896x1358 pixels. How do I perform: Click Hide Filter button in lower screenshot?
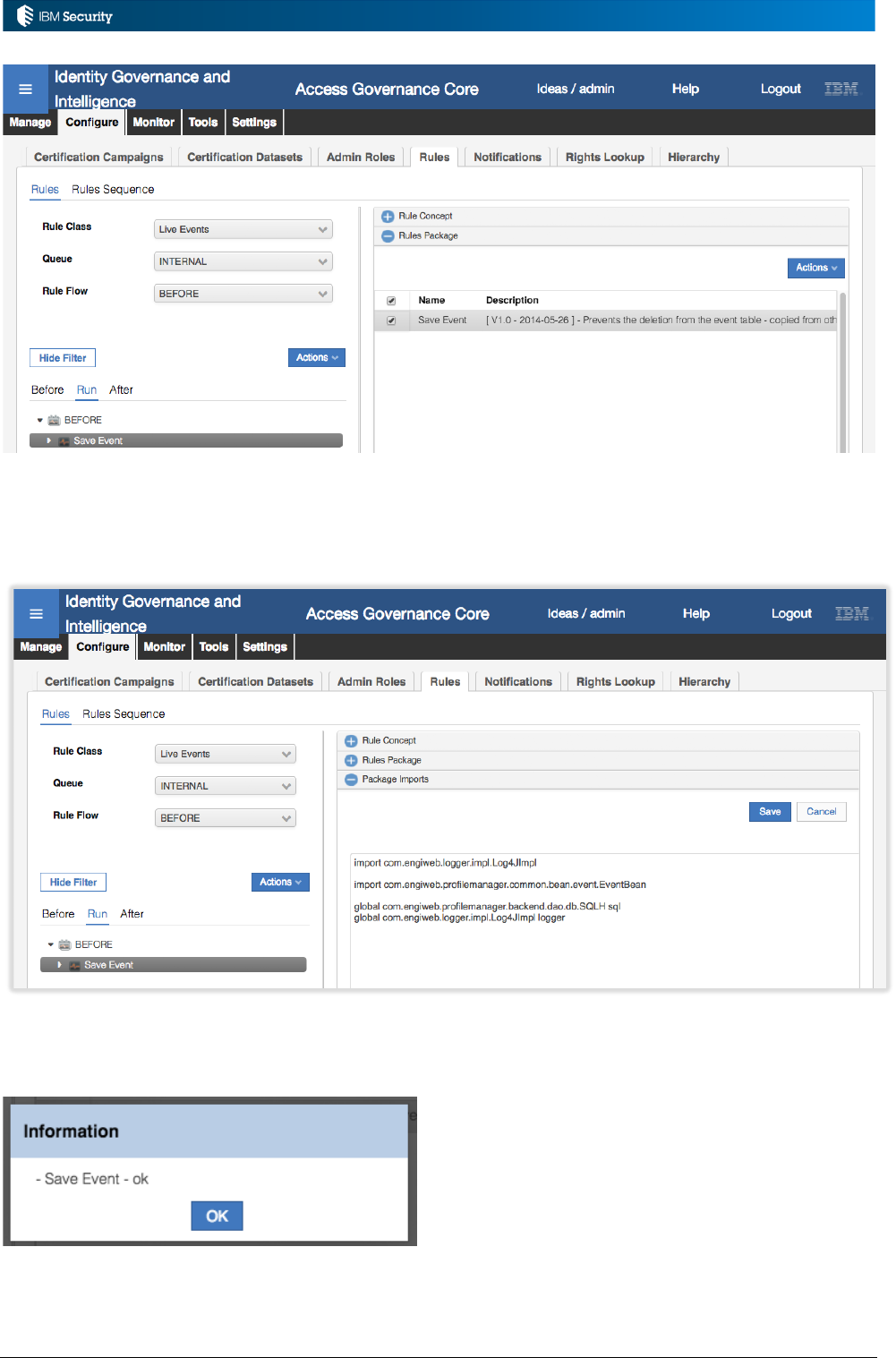pyautogui.click(x=73, y=883)
